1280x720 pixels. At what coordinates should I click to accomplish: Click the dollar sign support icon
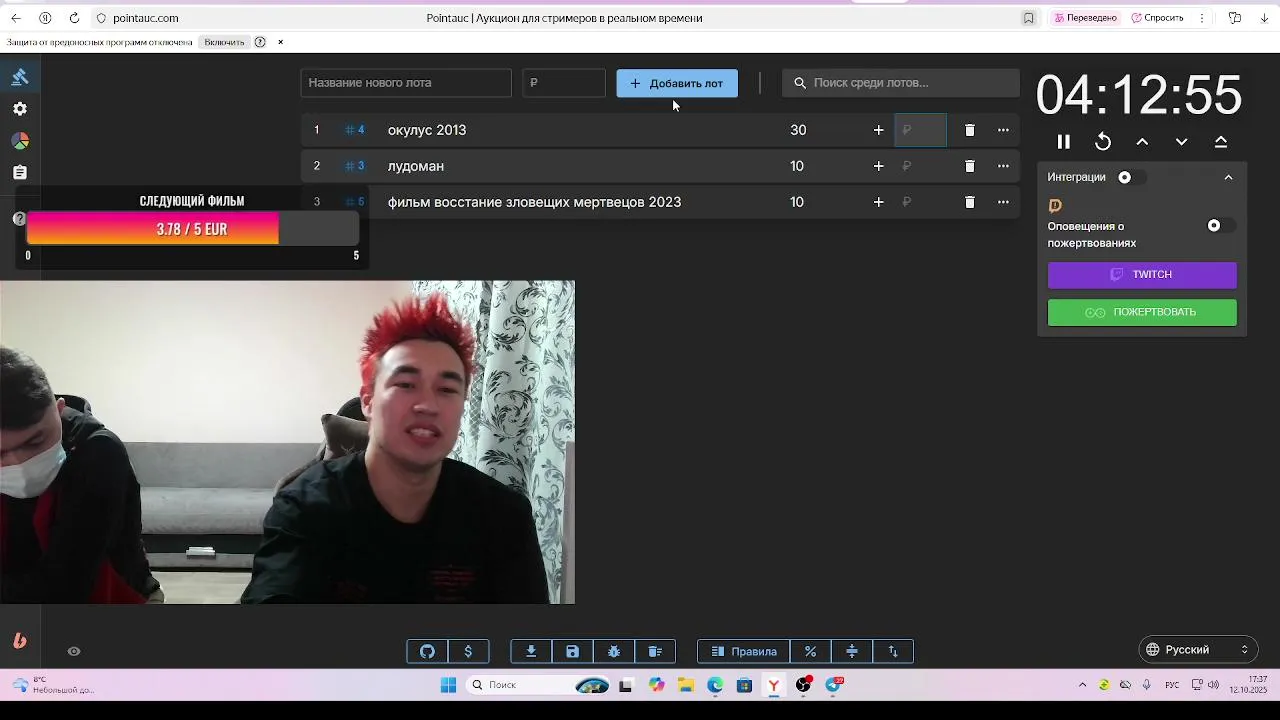[468, 651]
